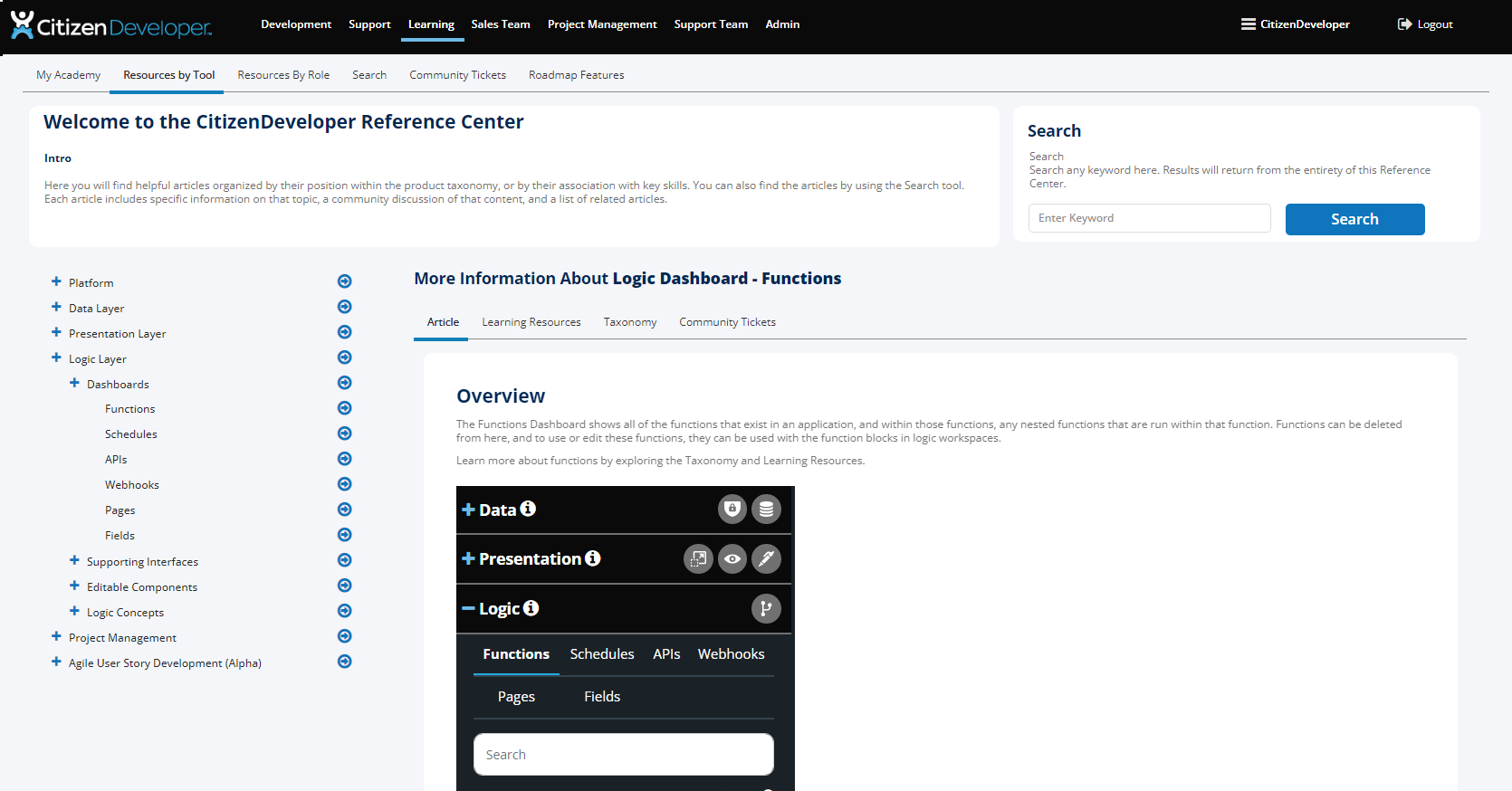Collapse the Logic section in panel
Viewport: 1512px width, 791px height.
[x=468, y=608]
